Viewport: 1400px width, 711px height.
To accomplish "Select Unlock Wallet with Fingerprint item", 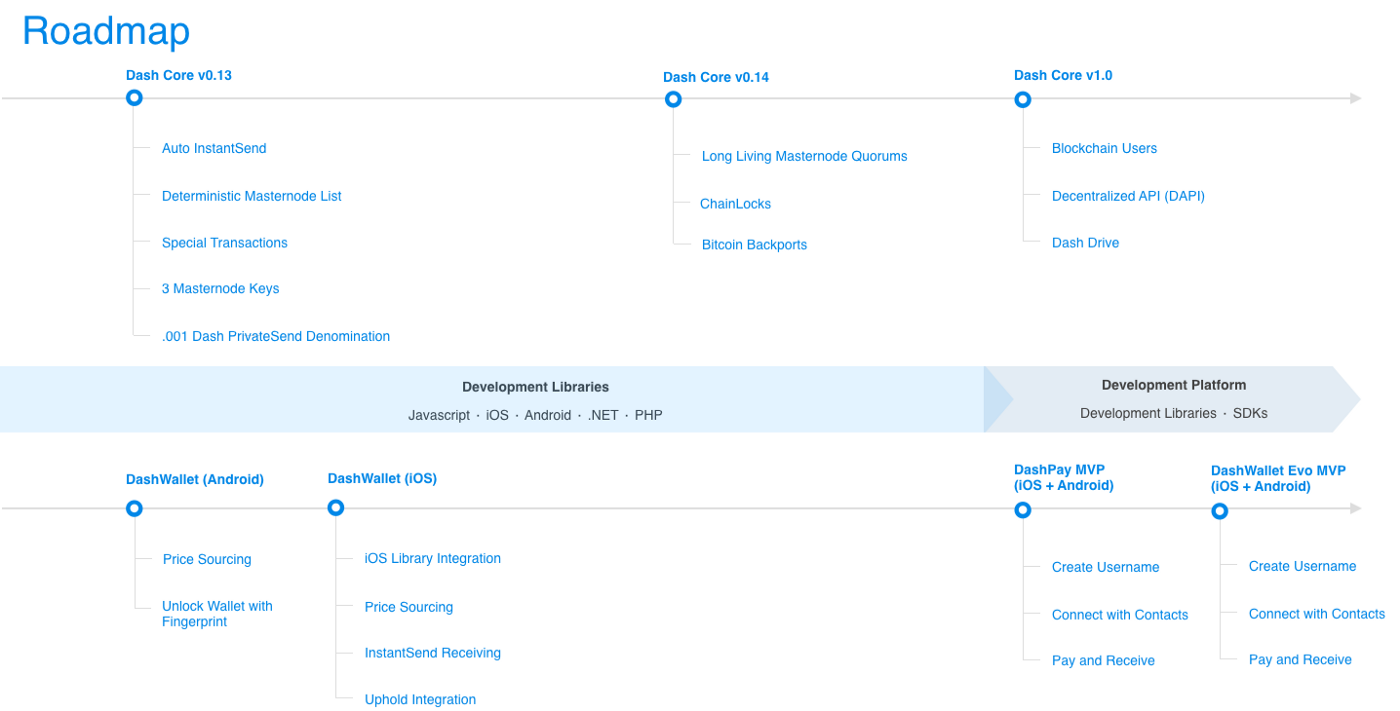I will click(x=217, y=614).
